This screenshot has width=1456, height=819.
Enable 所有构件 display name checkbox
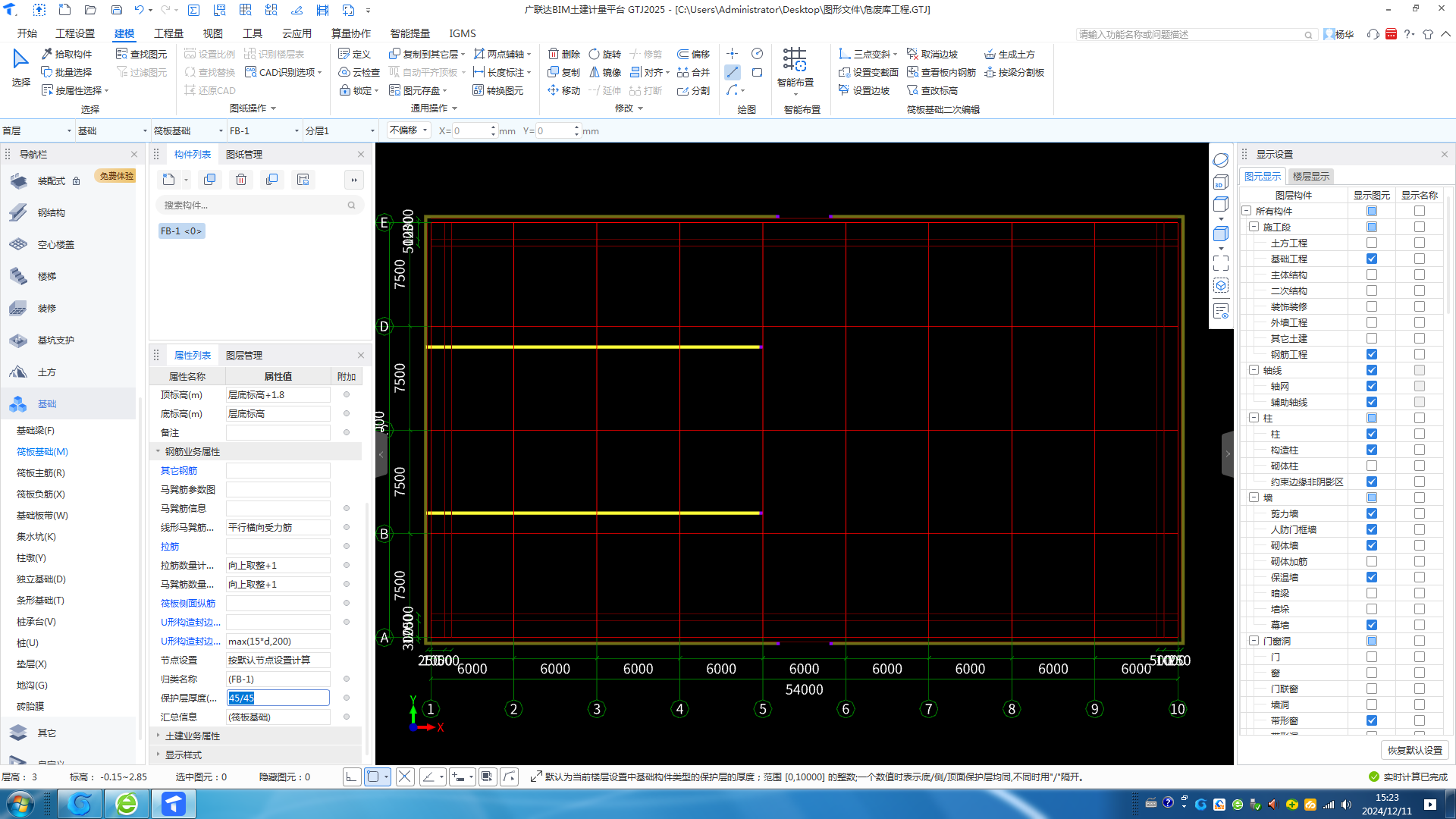tap(1420, 211)
